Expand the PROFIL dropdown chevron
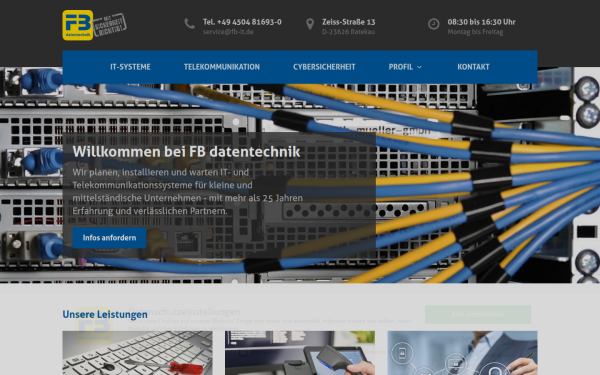This screenshot has width=600, height=375. tap(419, 67)
